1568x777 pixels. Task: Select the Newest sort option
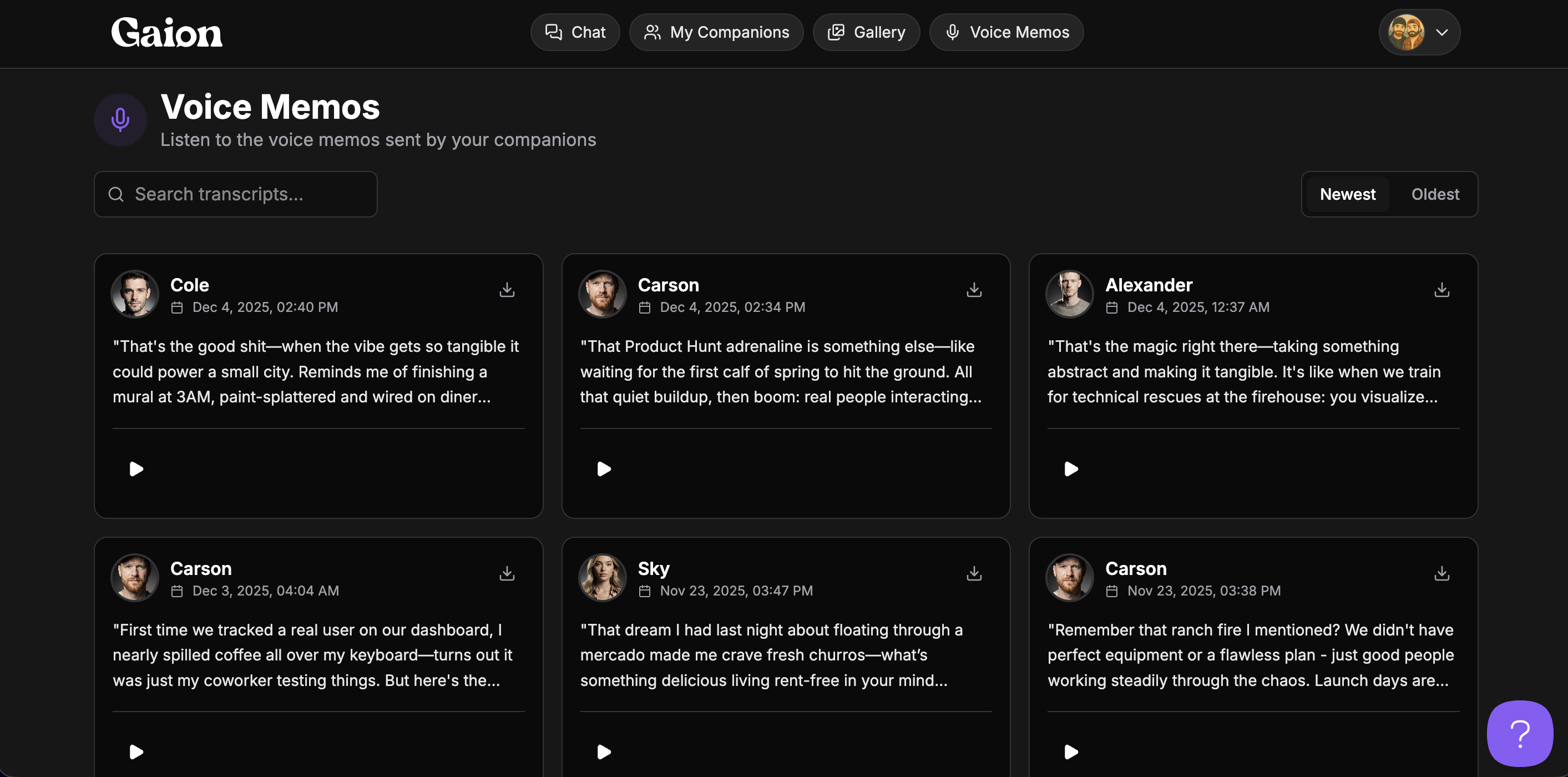1347,194
